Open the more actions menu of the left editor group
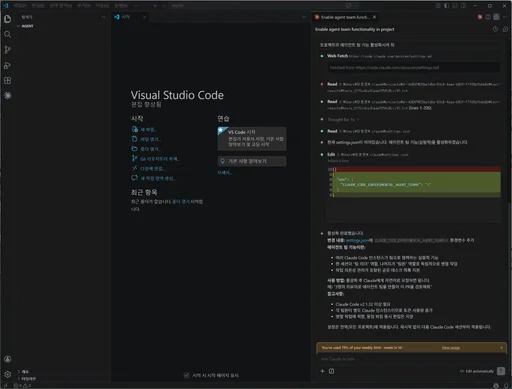This screenshot has height=389, width=512. pos(304,17)
